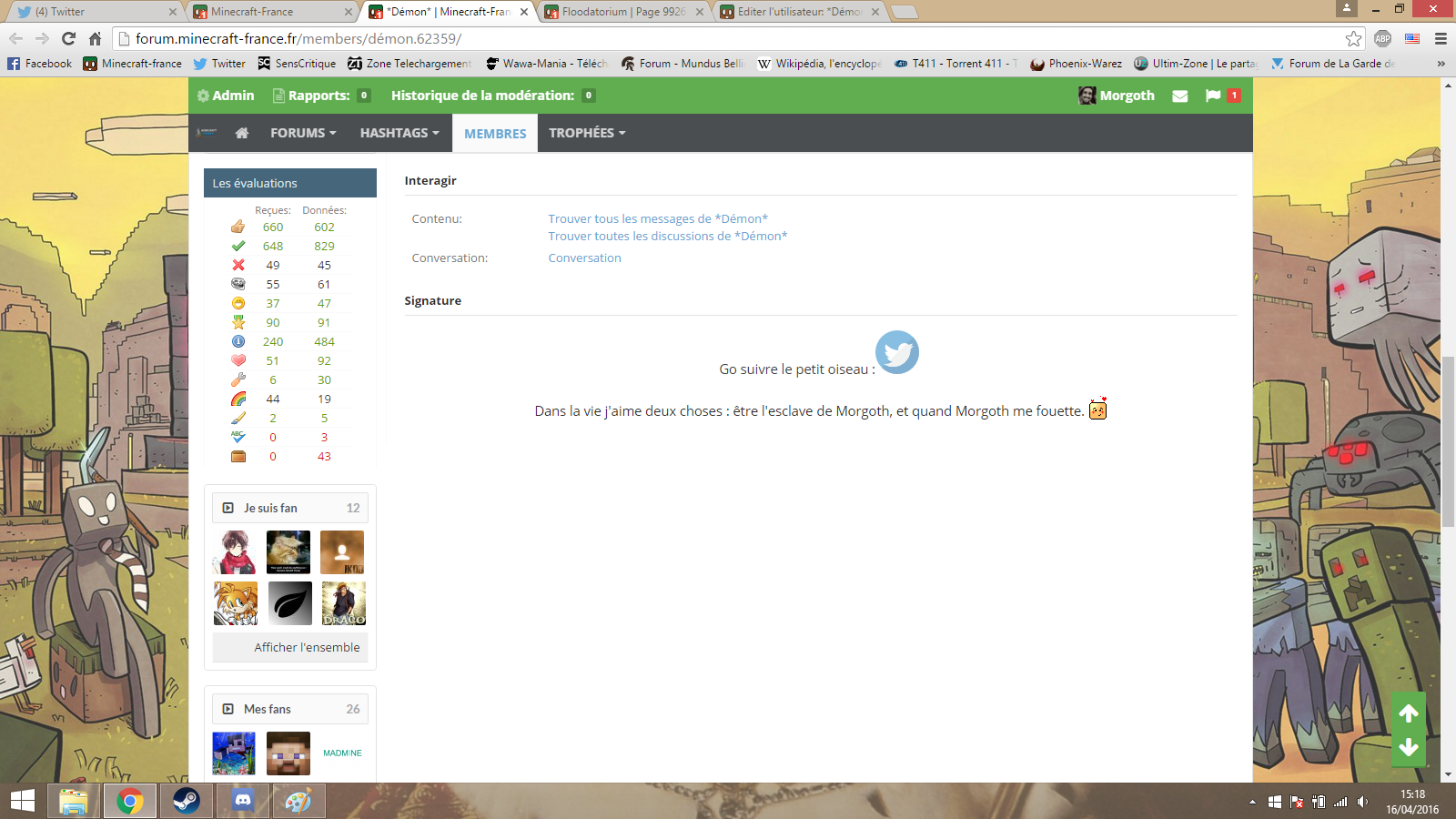Viewport: 1456px width, 819px height.
Task: Expand the TROPHÉES dropdown menu
Action: pyautogui.click(x=587, y=133)
